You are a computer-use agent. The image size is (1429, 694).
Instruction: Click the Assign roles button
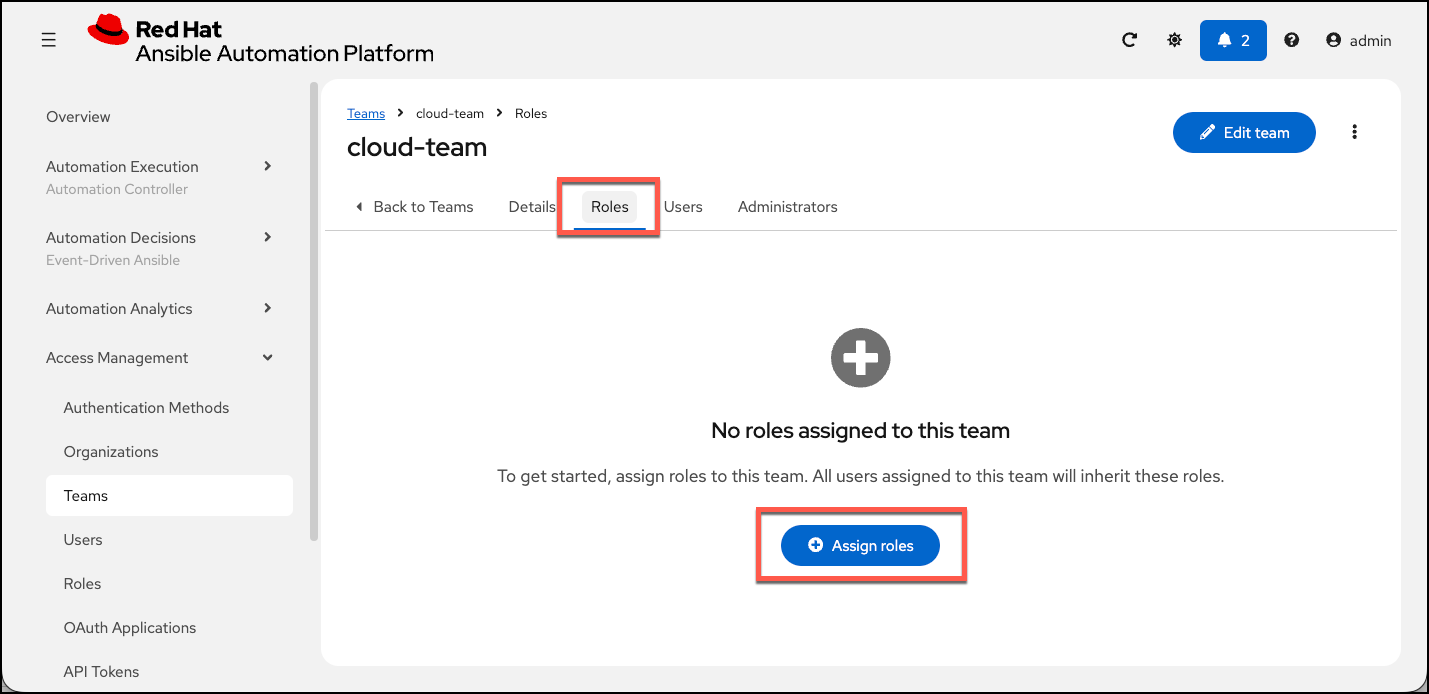860,545
